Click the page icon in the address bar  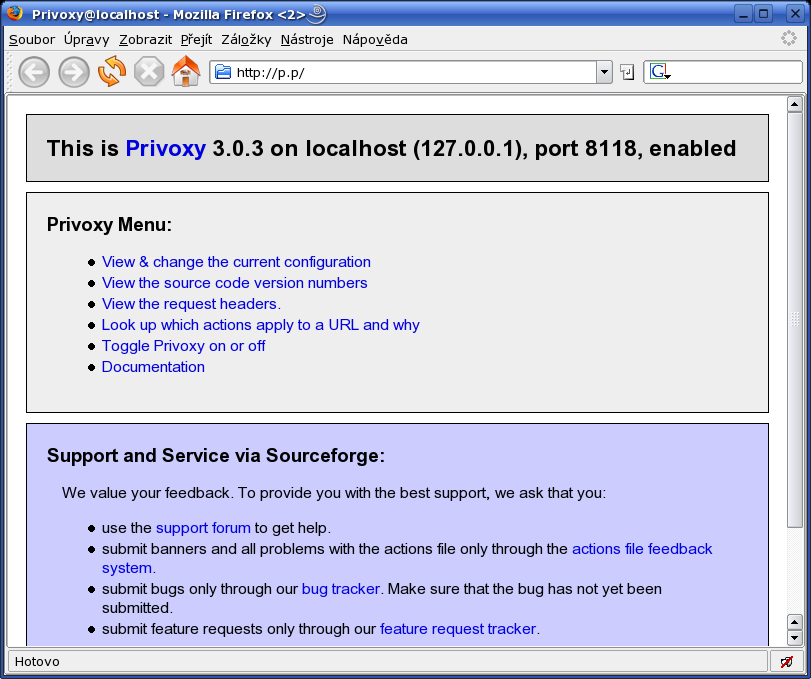pyautogui.click(x=223, y=72)
